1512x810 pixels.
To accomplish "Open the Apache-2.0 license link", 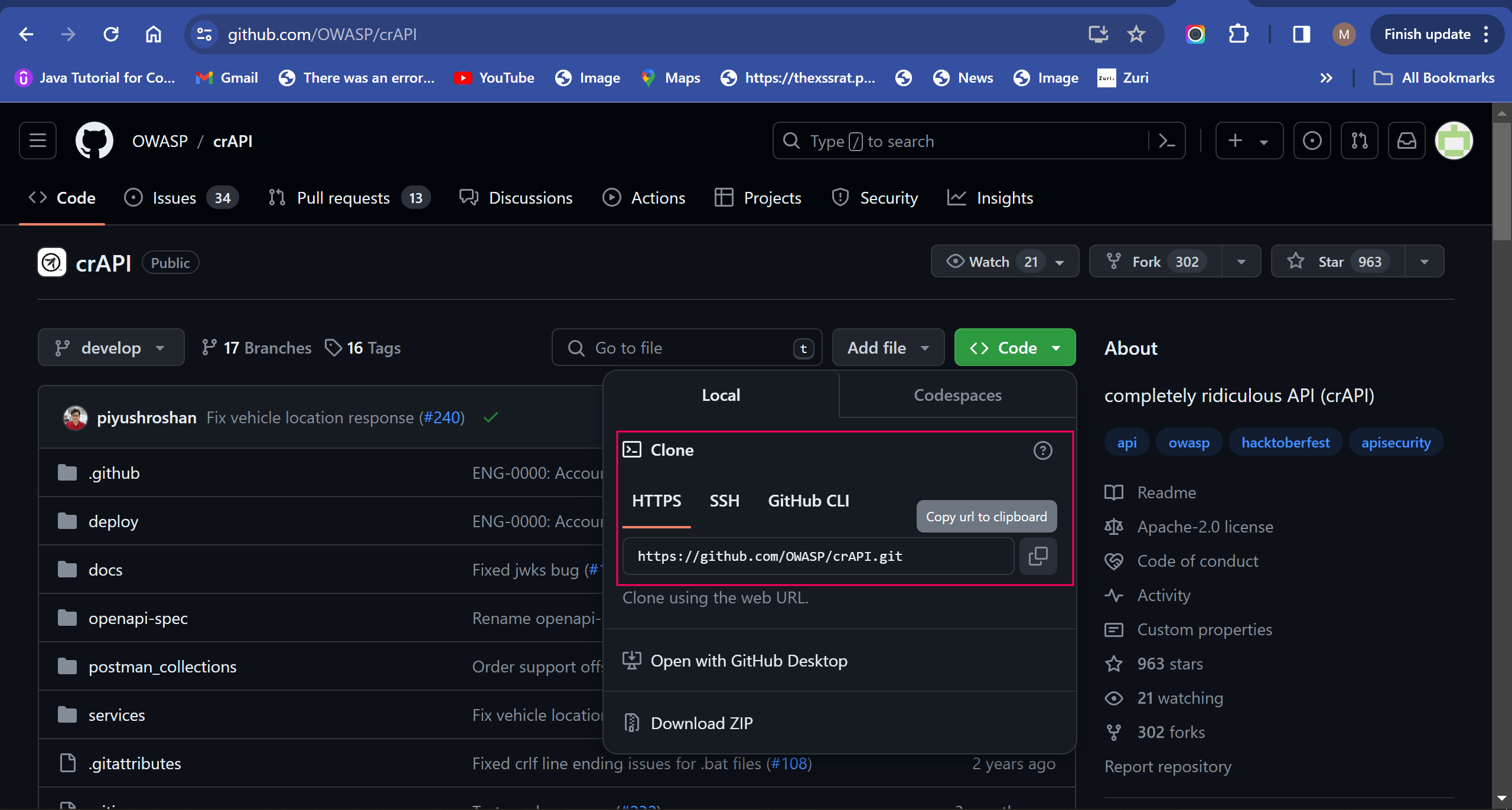I will pos(1205,527).
